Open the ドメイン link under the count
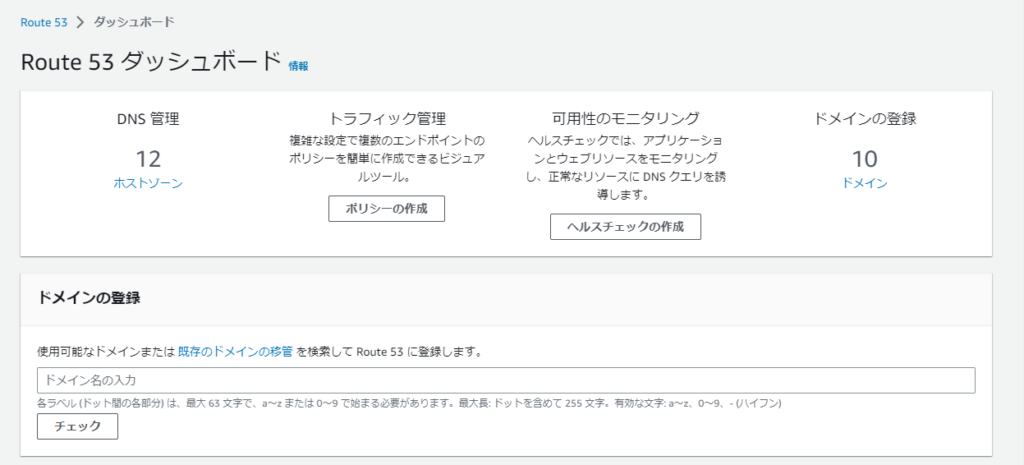This screenshot has width=1024, height=465. pos(864,183)
